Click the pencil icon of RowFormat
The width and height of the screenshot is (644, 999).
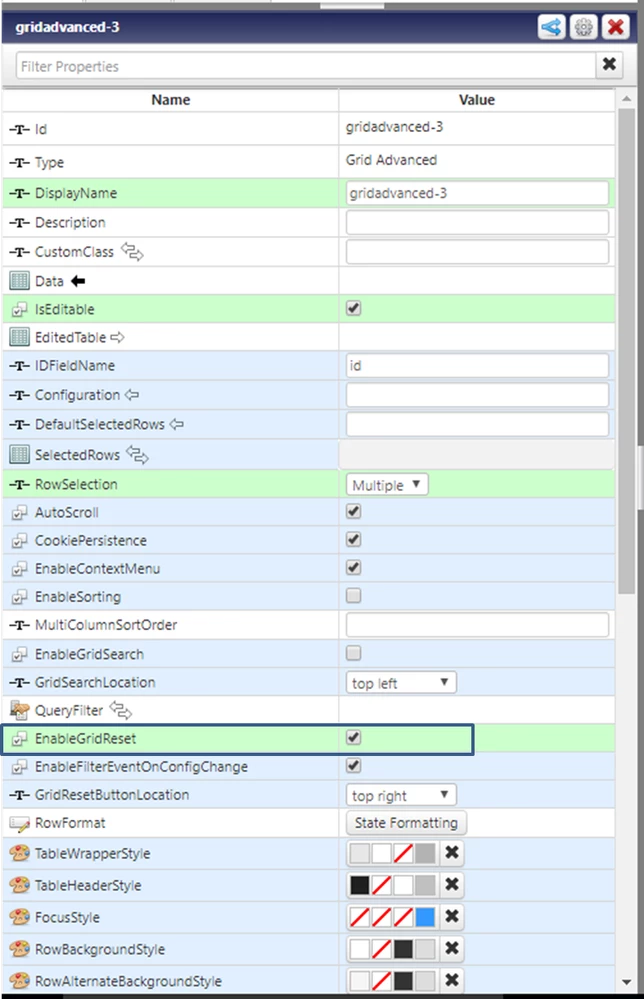point(20,824)
